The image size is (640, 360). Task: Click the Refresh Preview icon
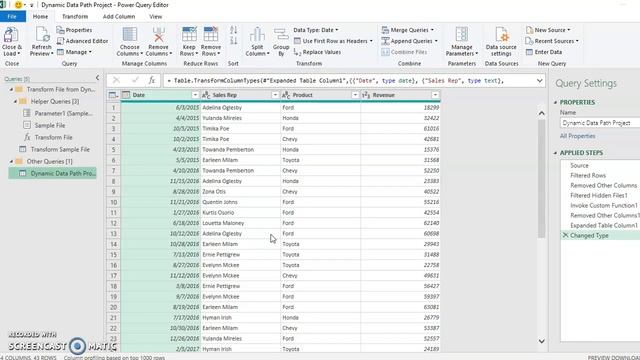(x=42, y=35)
